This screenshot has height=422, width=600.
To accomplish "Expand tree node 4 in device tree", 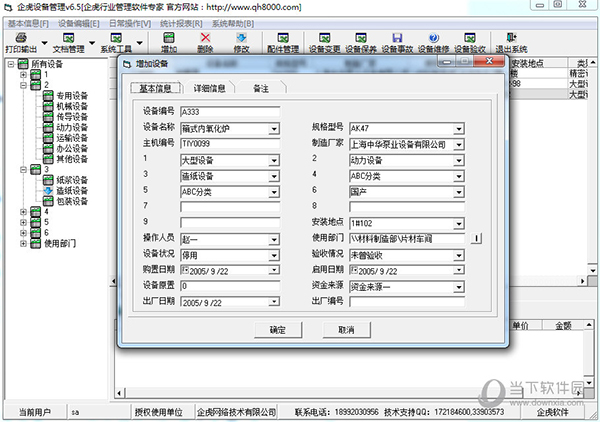I will click(x=23, y=211).
